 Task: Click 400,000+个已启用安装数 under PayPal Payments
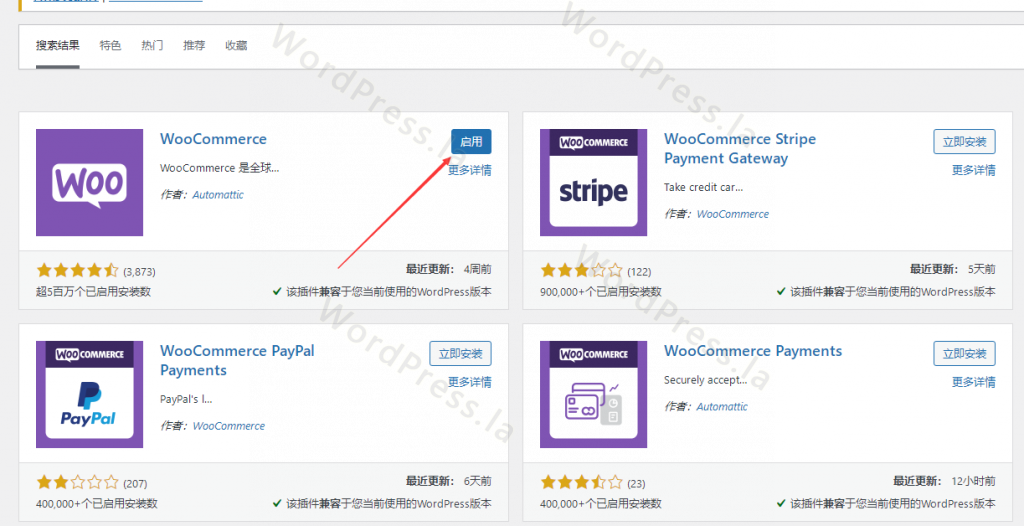[97, 504]
